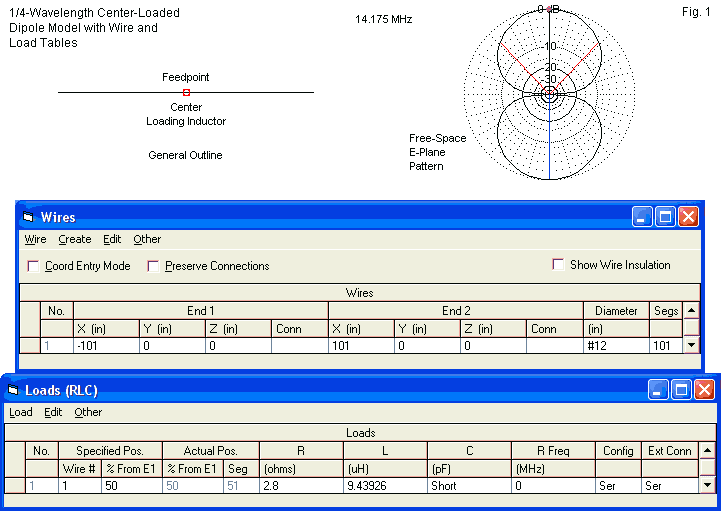
Task: Select the wire diameter cell showing #12
Action: coord(616,345)
